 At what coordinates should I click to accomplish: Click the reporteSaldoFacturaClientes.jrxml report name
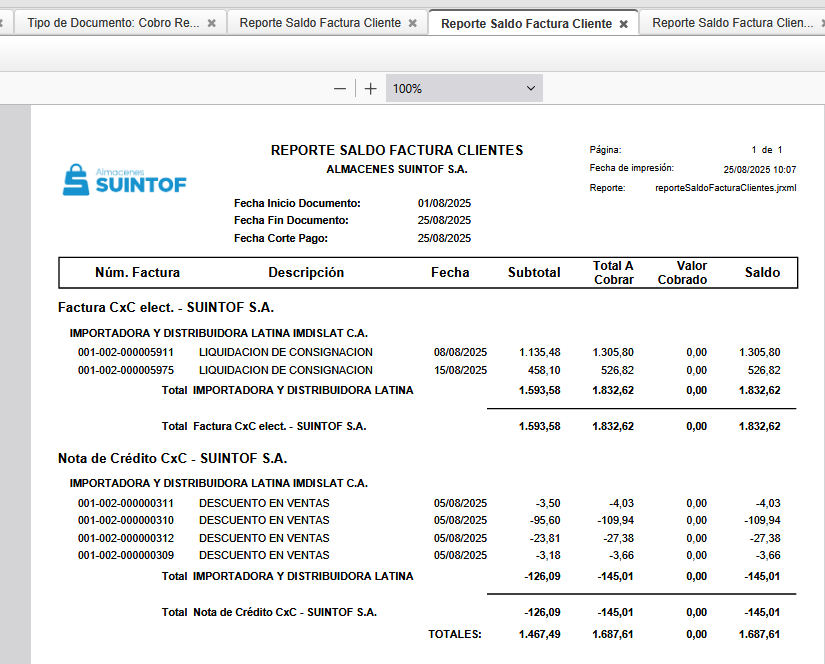point(725,187)
